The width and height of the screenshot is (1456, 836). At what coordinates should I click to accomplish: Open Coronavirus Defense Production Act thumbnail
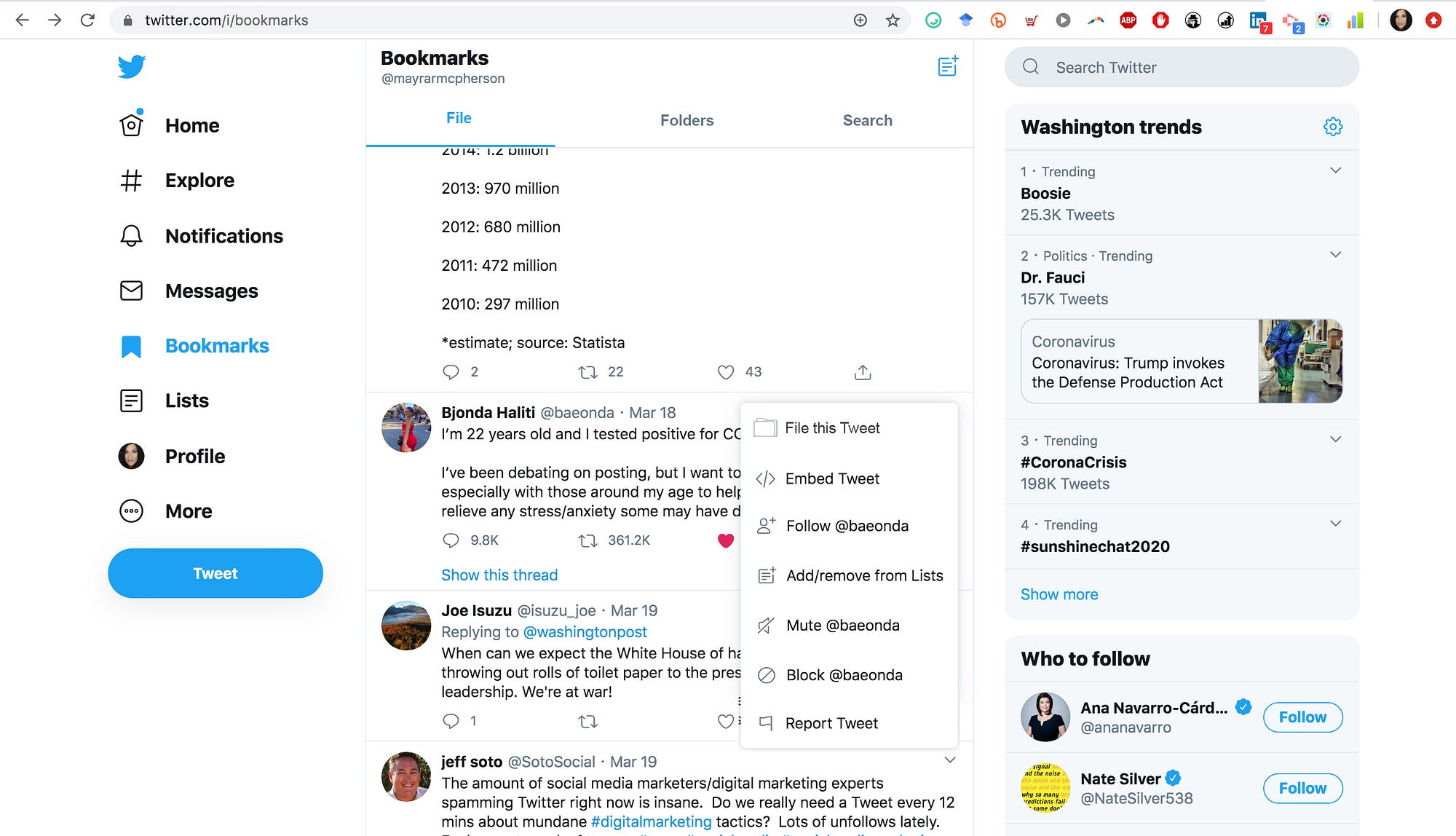coord(1300,361)
